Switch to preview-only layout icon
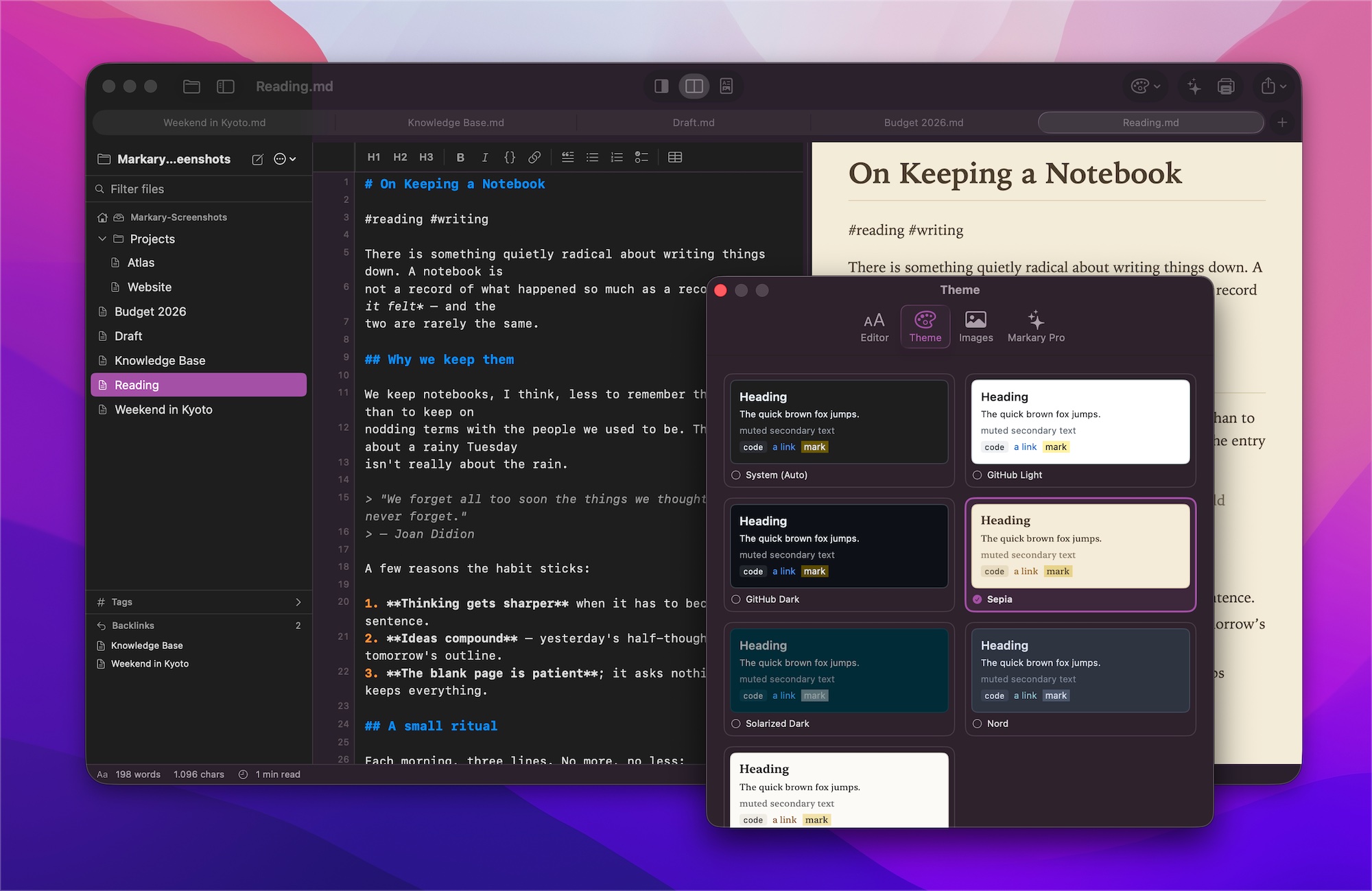This screenshot has height=891, width=1372. click(x=726, y=86)
